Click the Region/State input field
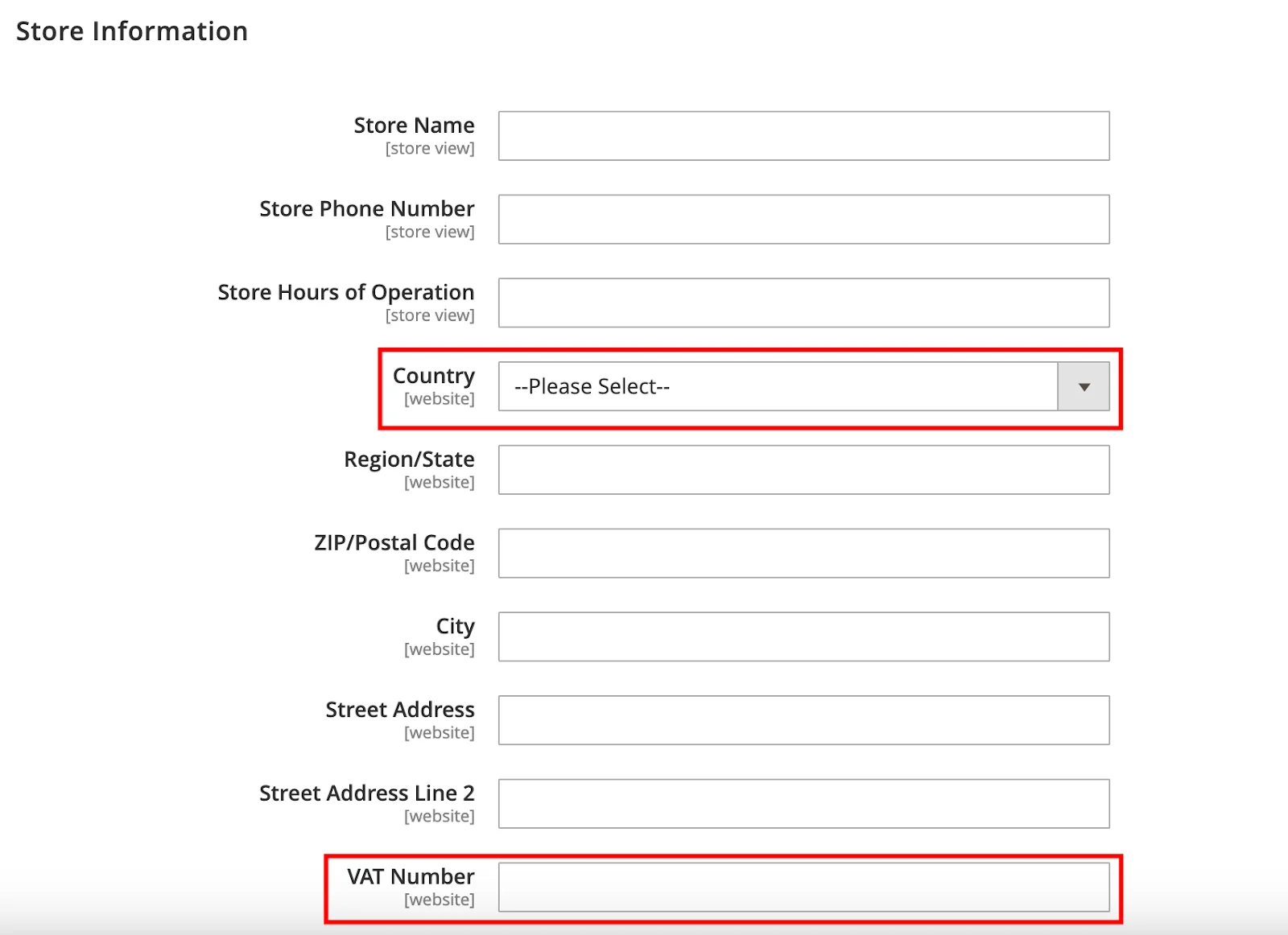 coord(803,470)
